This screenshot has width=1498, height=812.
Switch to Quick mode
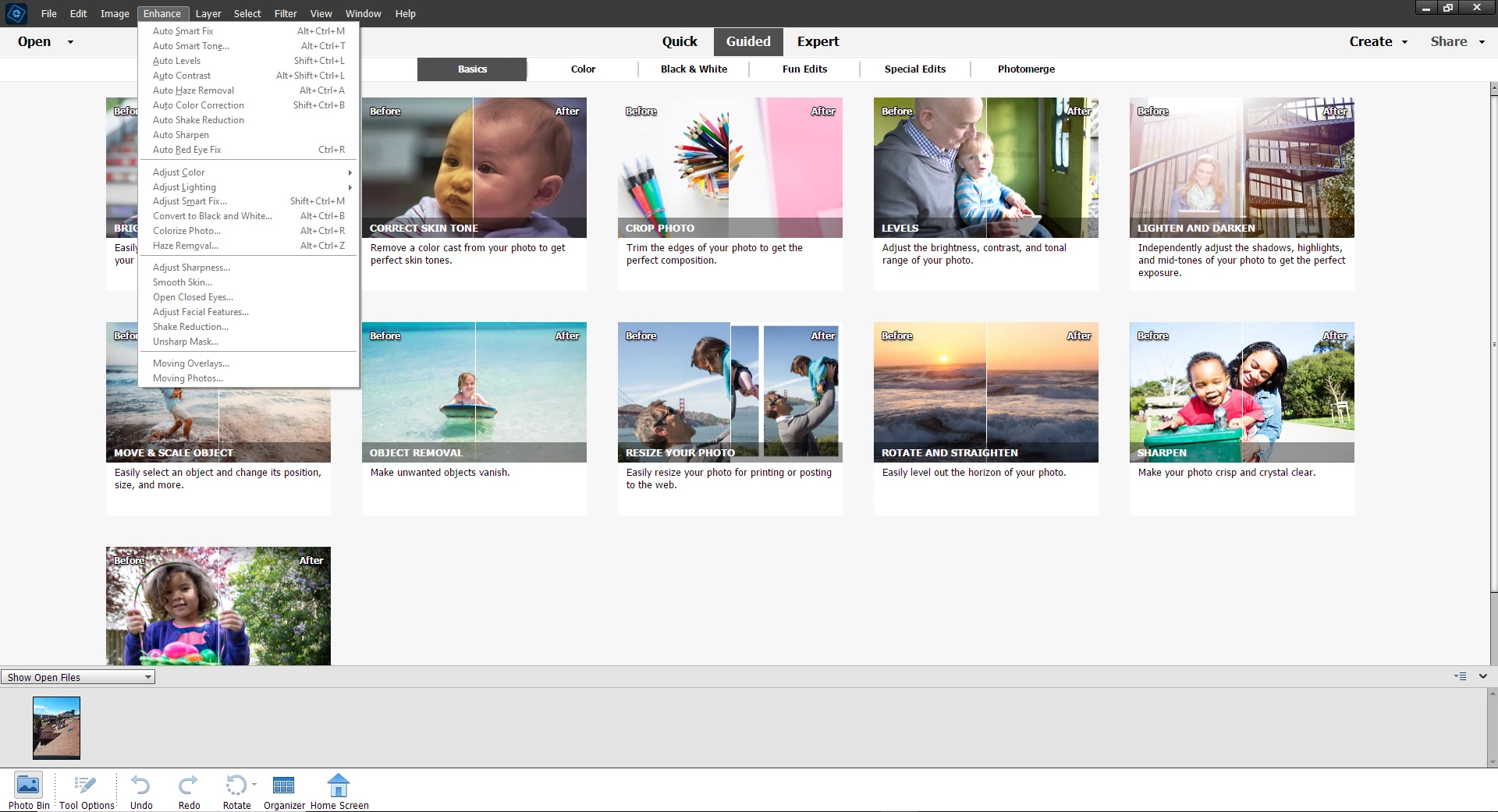click(680, 41)
